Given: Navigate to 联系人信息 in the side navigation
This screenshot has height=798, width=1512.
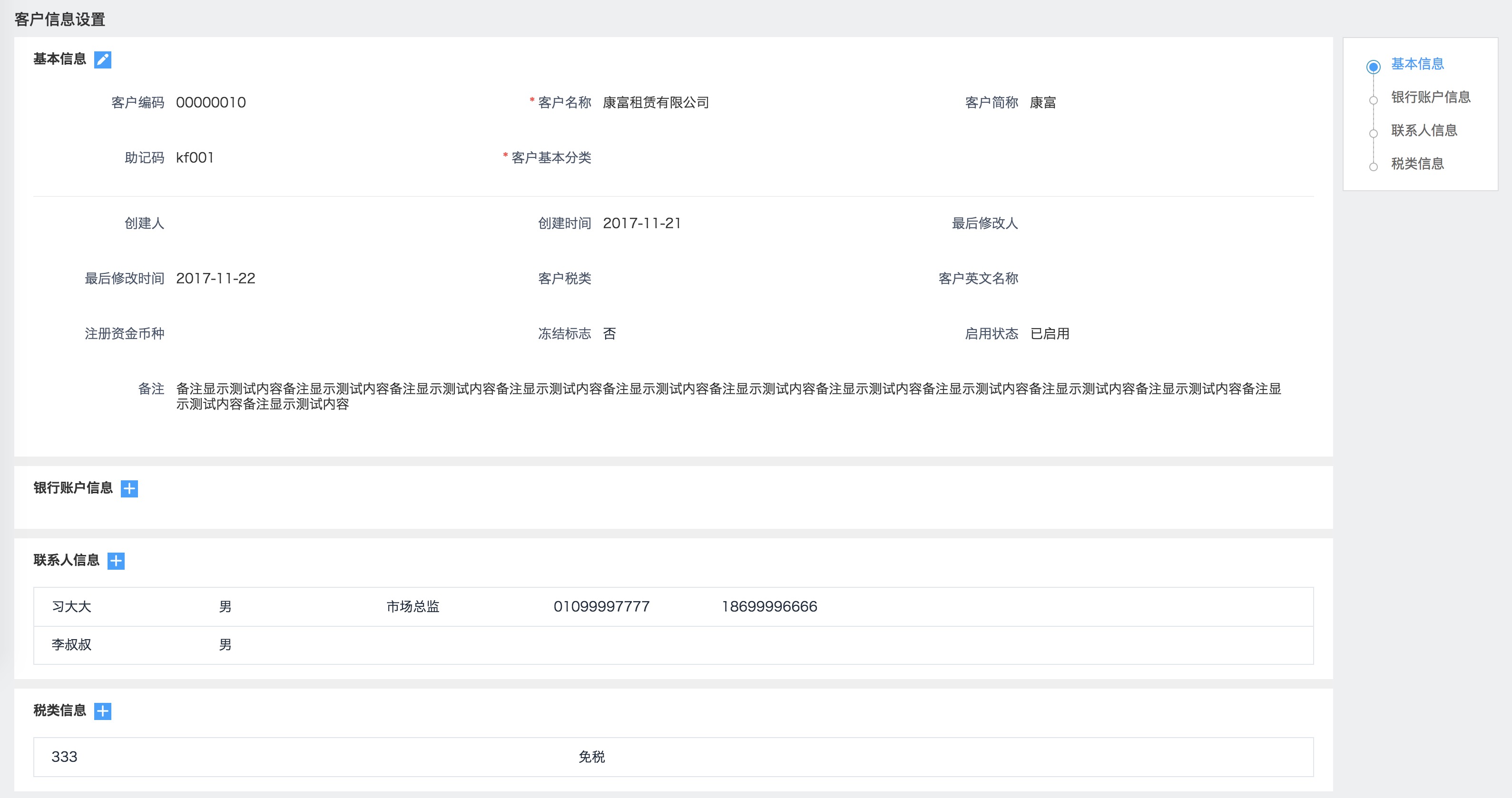Looking at the screenshot, I should pos(1424,130).
